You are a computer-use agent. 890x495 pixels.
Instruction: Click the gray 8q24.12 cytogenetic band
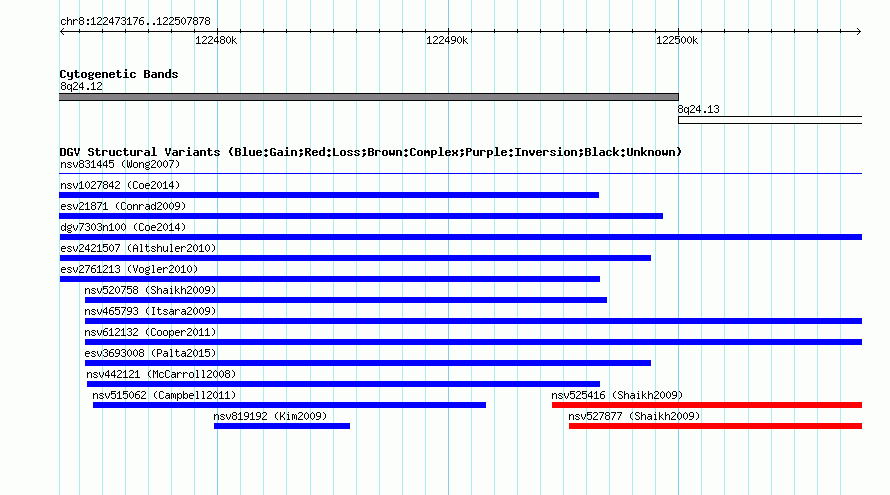click(x=369, y=97)
